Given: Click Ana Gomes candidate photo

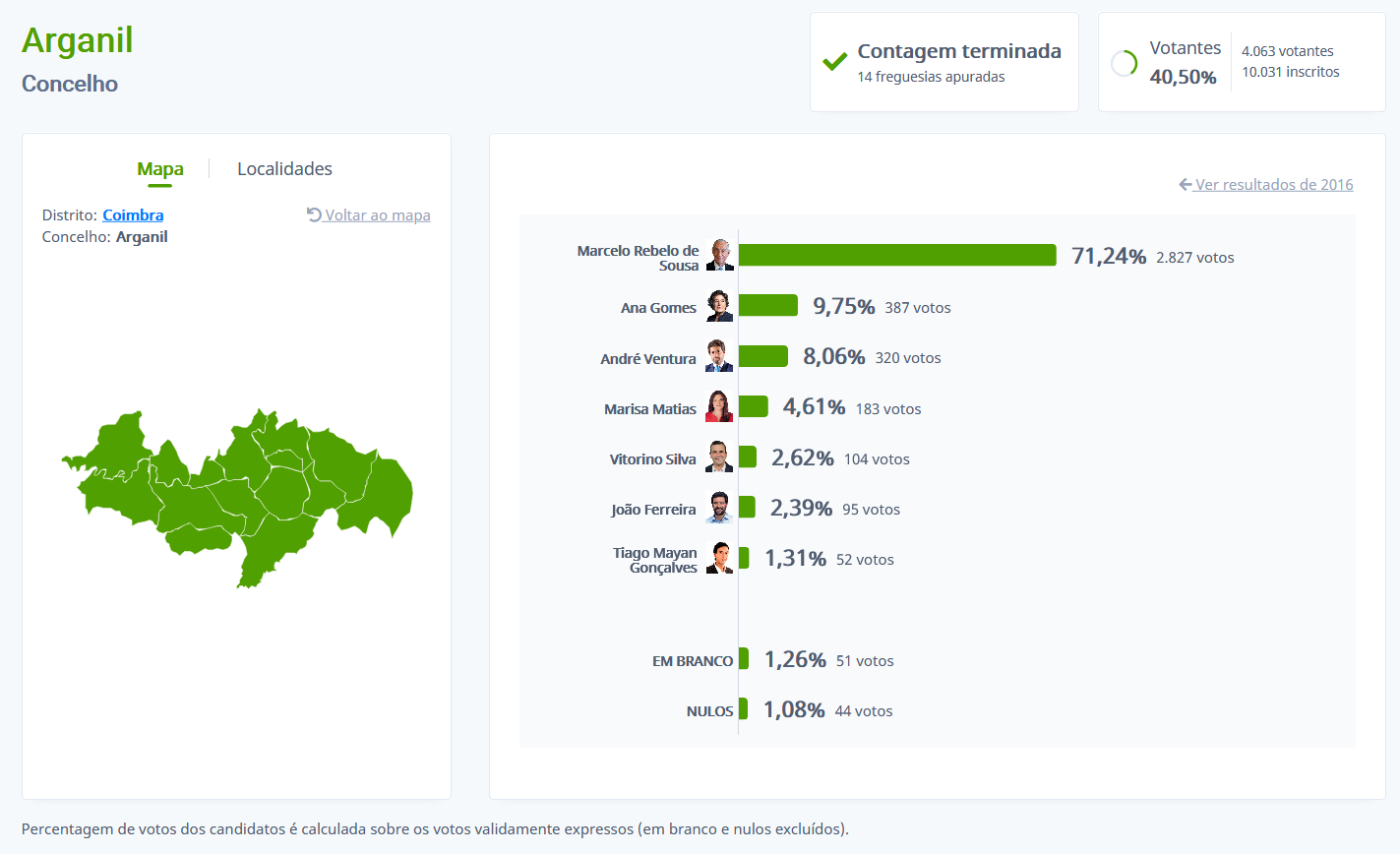Looking at the screenshot, I should (x=720, y=306).
